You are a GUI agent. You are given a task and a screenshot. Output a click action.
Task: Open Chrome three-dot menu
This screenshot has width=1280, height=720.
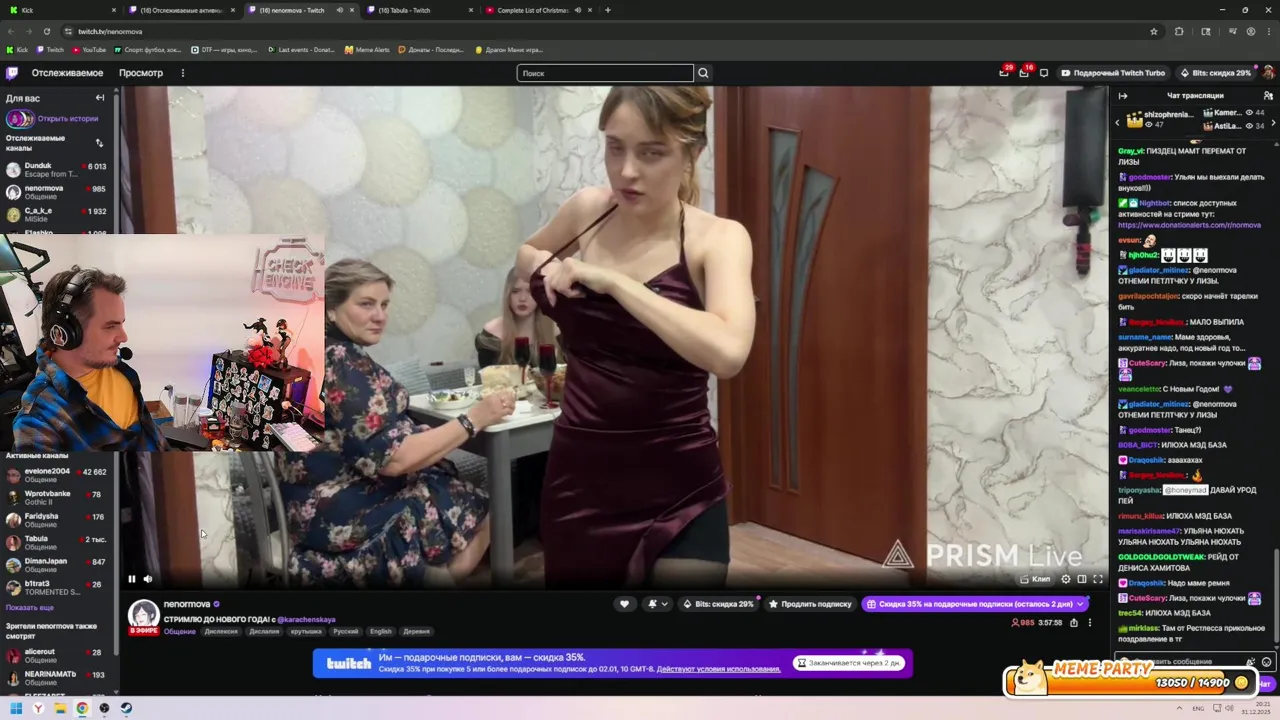point(1267,31)
